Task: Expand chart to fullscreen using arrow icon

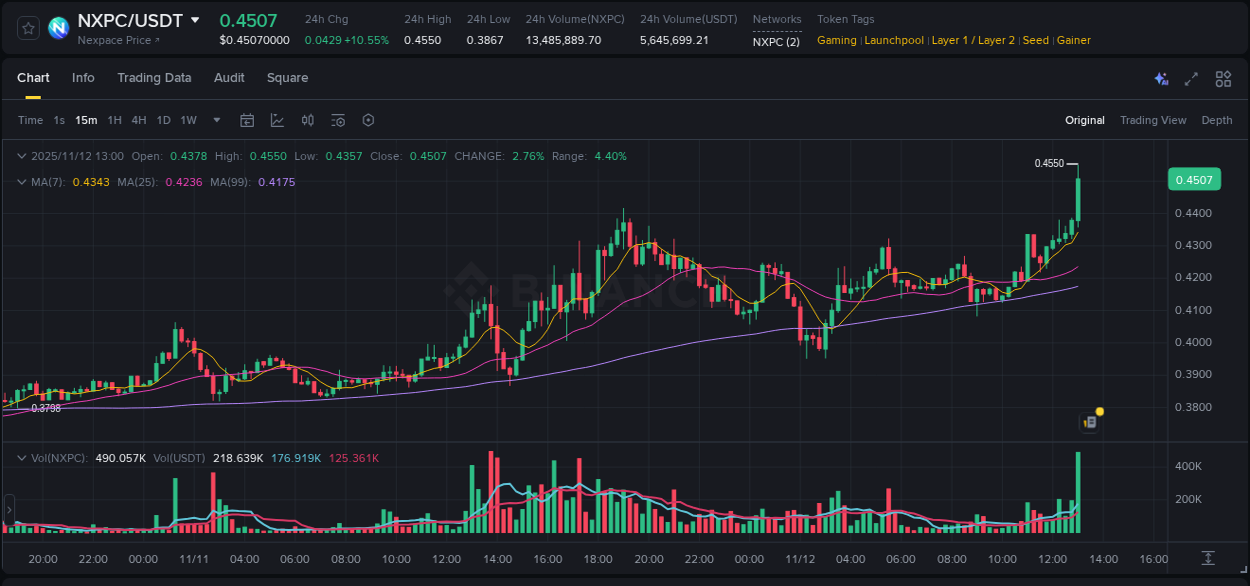Action: (x=1191, y=78)
